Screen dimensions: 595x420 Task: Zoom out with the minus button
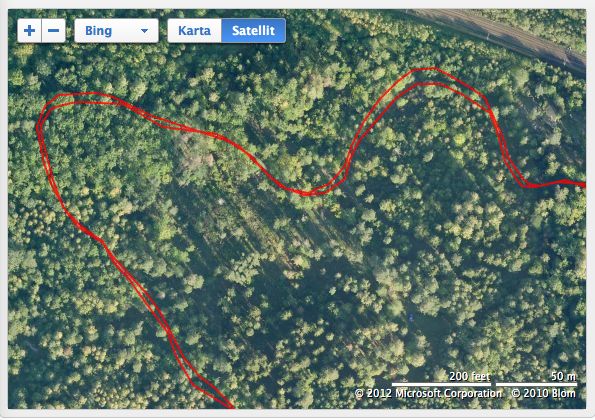point(54,30)
